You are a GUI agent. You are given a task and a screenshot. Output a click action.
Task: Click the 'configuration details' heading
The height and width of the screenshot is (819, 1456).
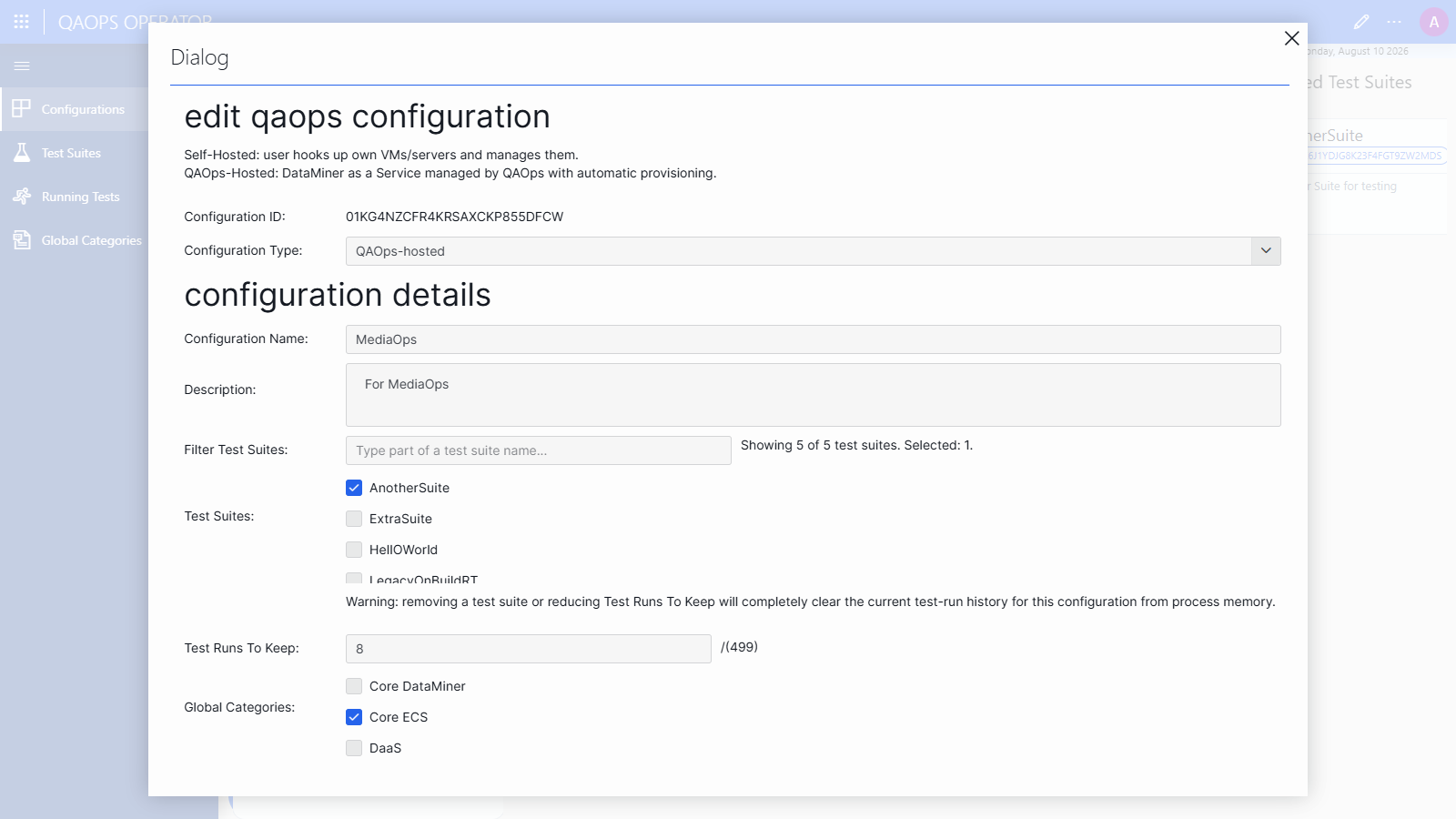click(338, 295)
